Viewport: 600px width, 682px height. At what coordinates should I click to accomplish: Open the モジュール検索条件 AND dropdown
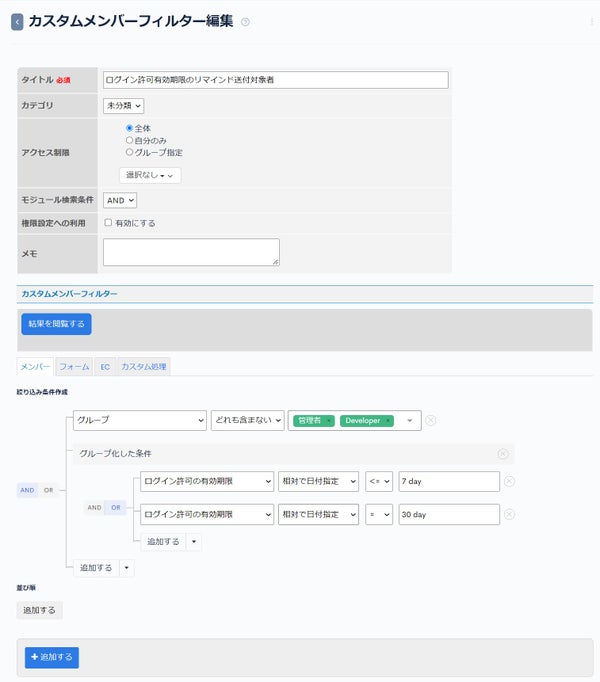click(120, 201)
